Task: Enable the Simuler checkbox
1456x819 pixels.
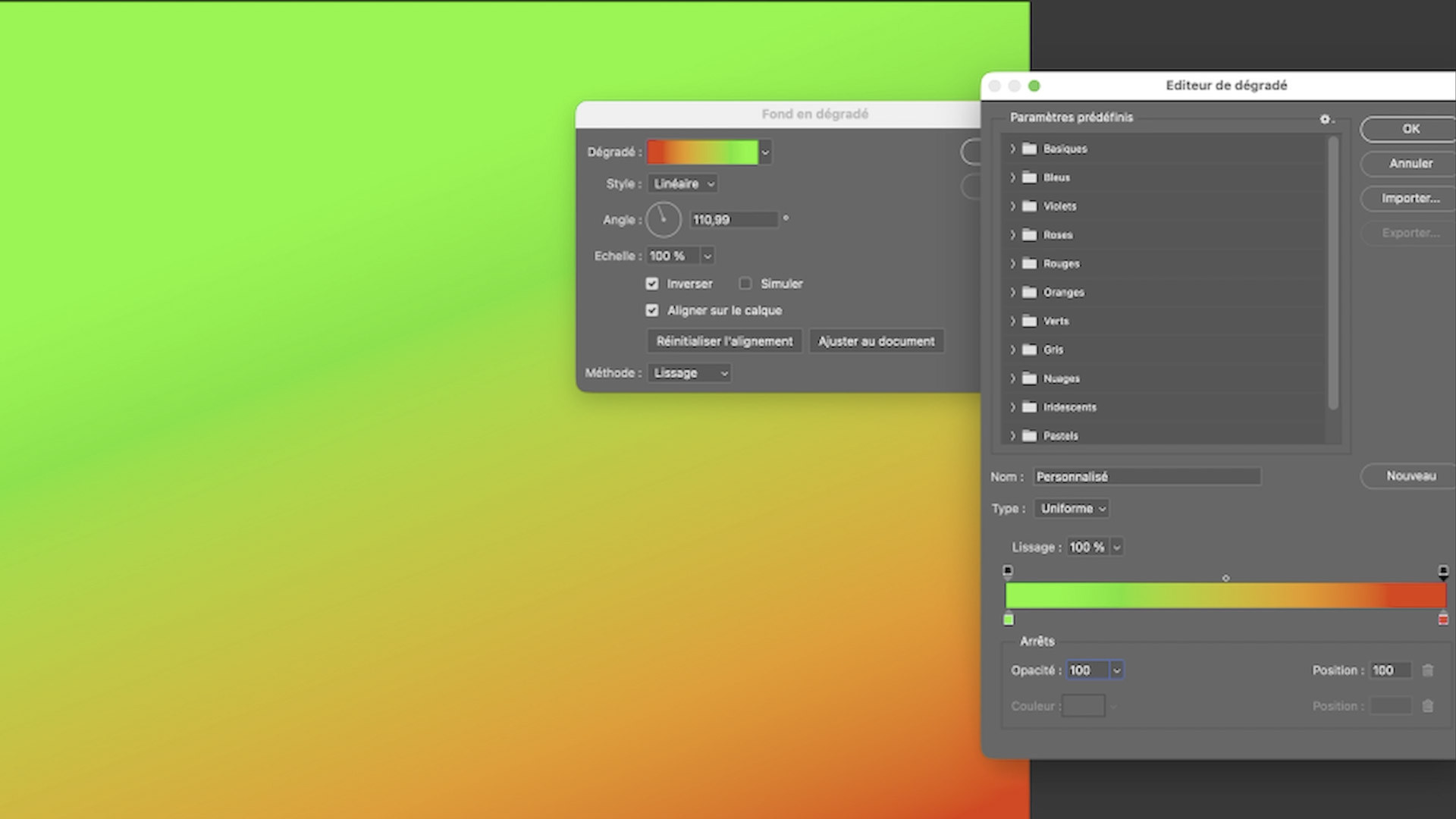Action: point(745,284)
